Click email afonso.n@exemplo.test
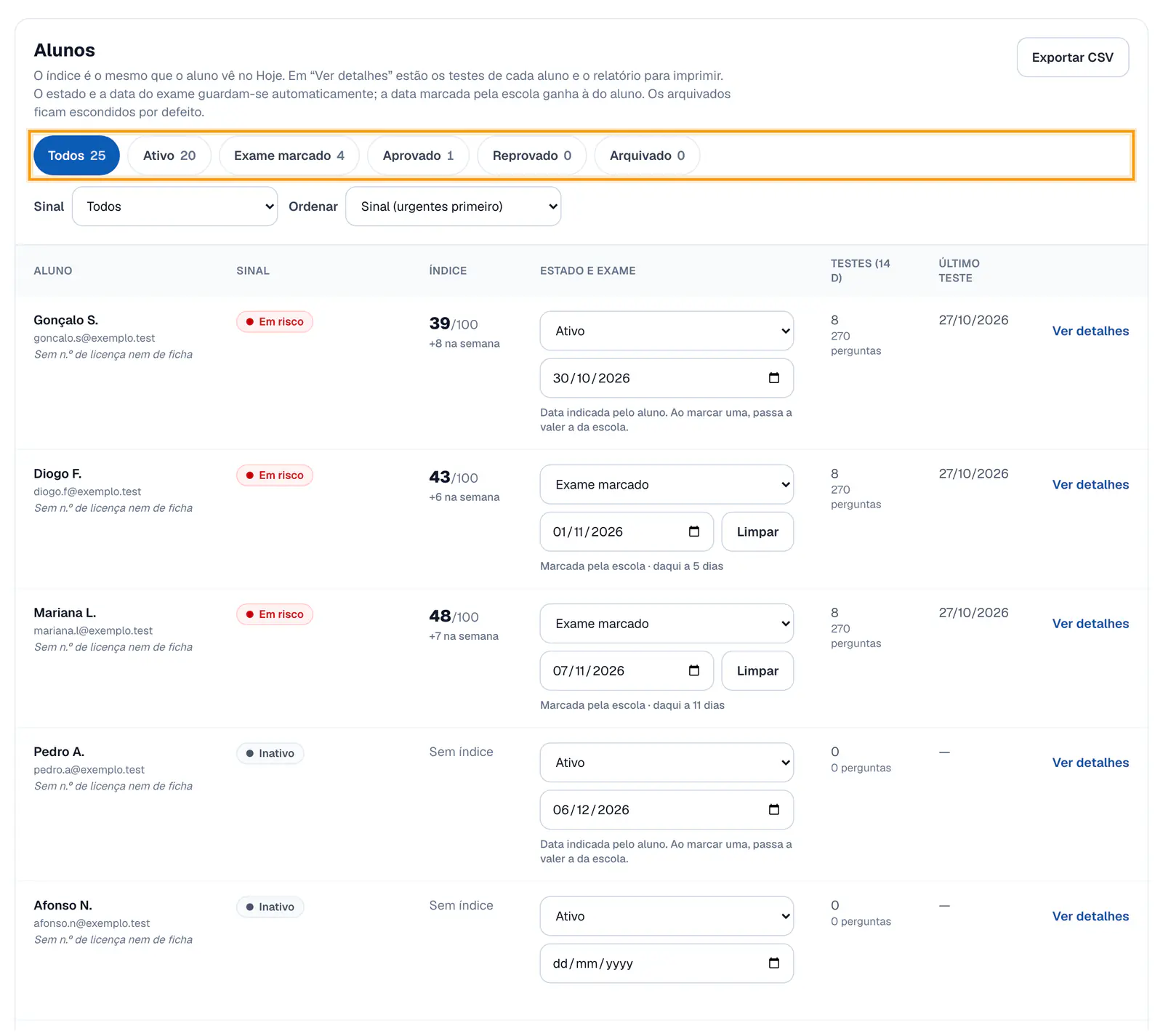This screenshot has height=1036, width=1163. (x=92, y=923)
